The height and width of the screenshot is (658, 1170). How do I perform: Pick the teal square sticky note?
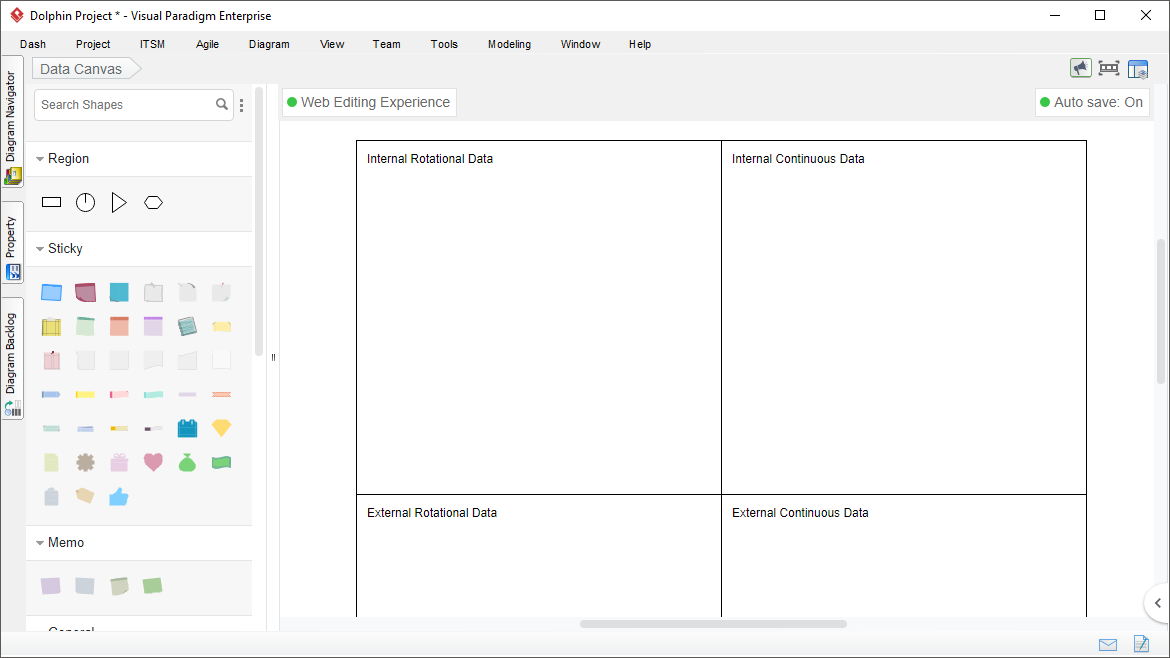[119, 292]
